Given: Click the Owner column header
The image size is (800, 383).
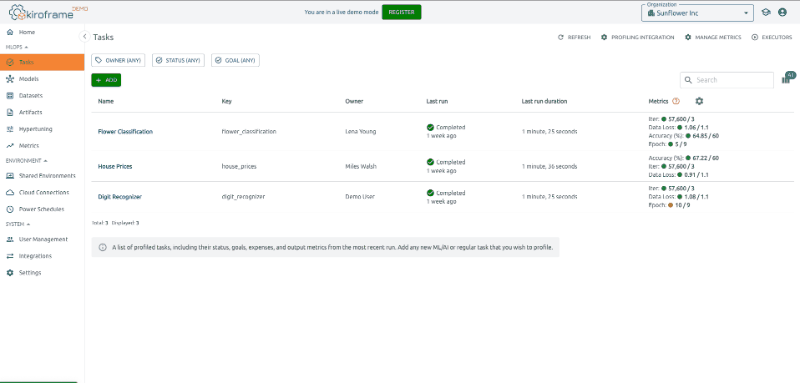Looking at the screenshot, I should click(354, 101).
